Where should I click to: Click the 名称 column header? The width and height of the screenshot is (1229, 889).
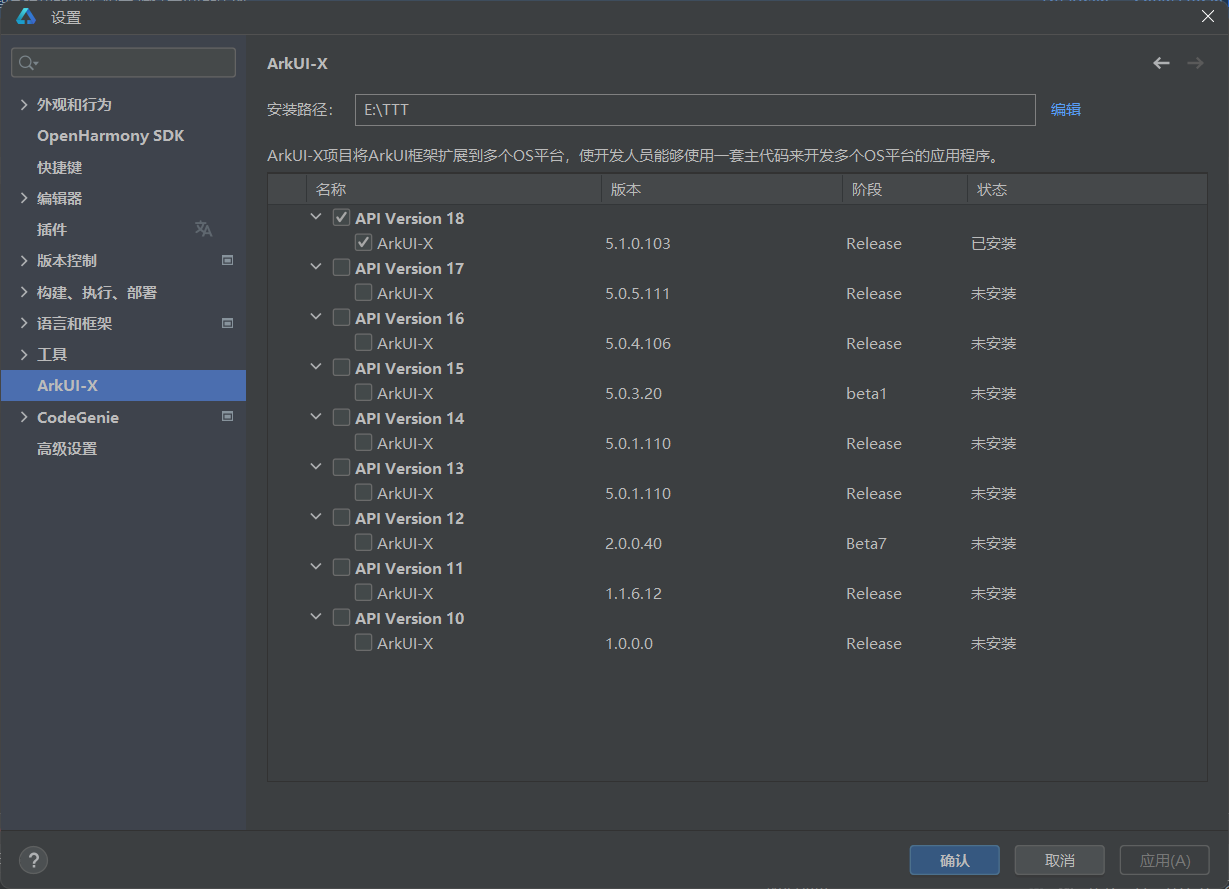(454, 190)
